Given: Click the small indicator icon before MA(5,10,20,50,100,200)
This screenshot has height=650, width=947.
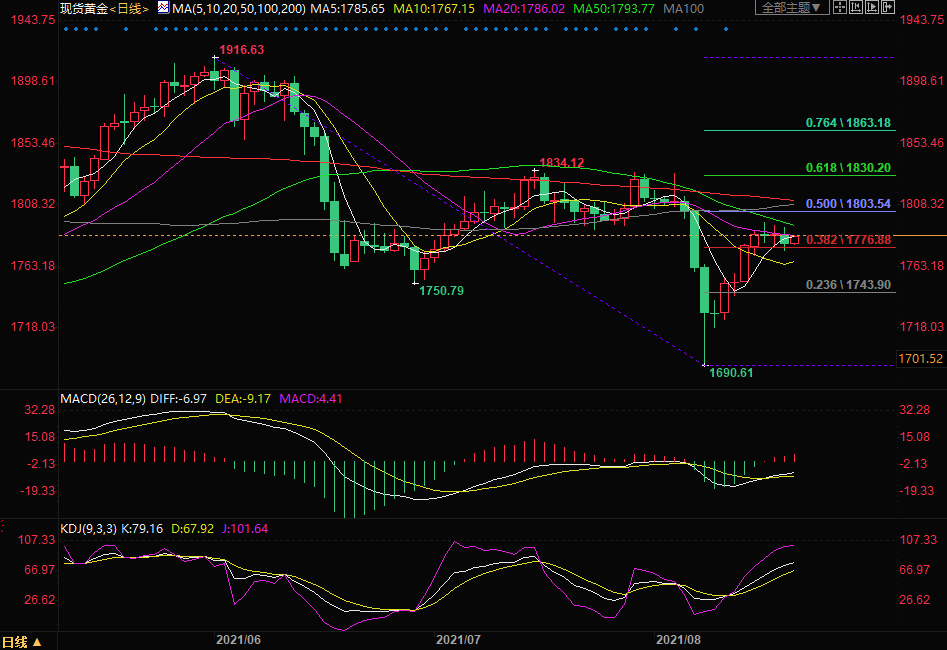Looking at the screenshot, I should pos(163,8).
